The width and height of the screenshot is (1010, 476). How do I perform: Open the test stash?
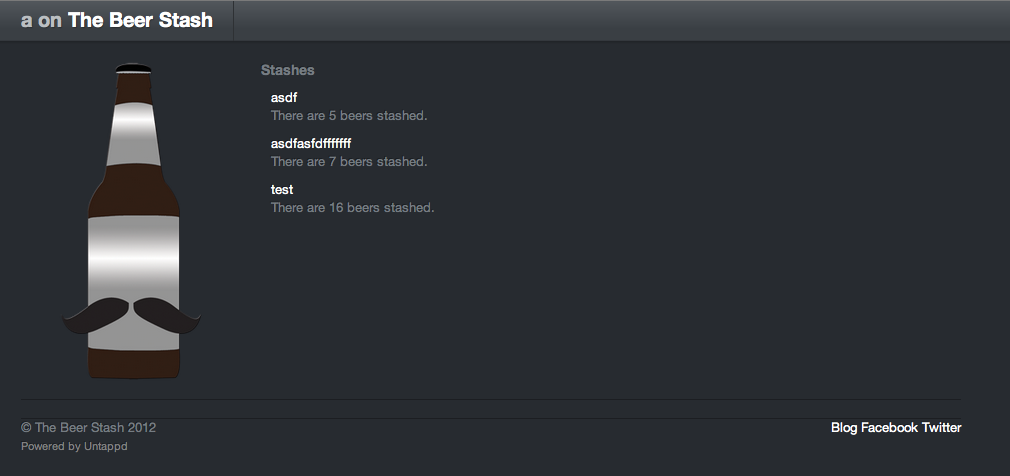(x=282, y=189)
